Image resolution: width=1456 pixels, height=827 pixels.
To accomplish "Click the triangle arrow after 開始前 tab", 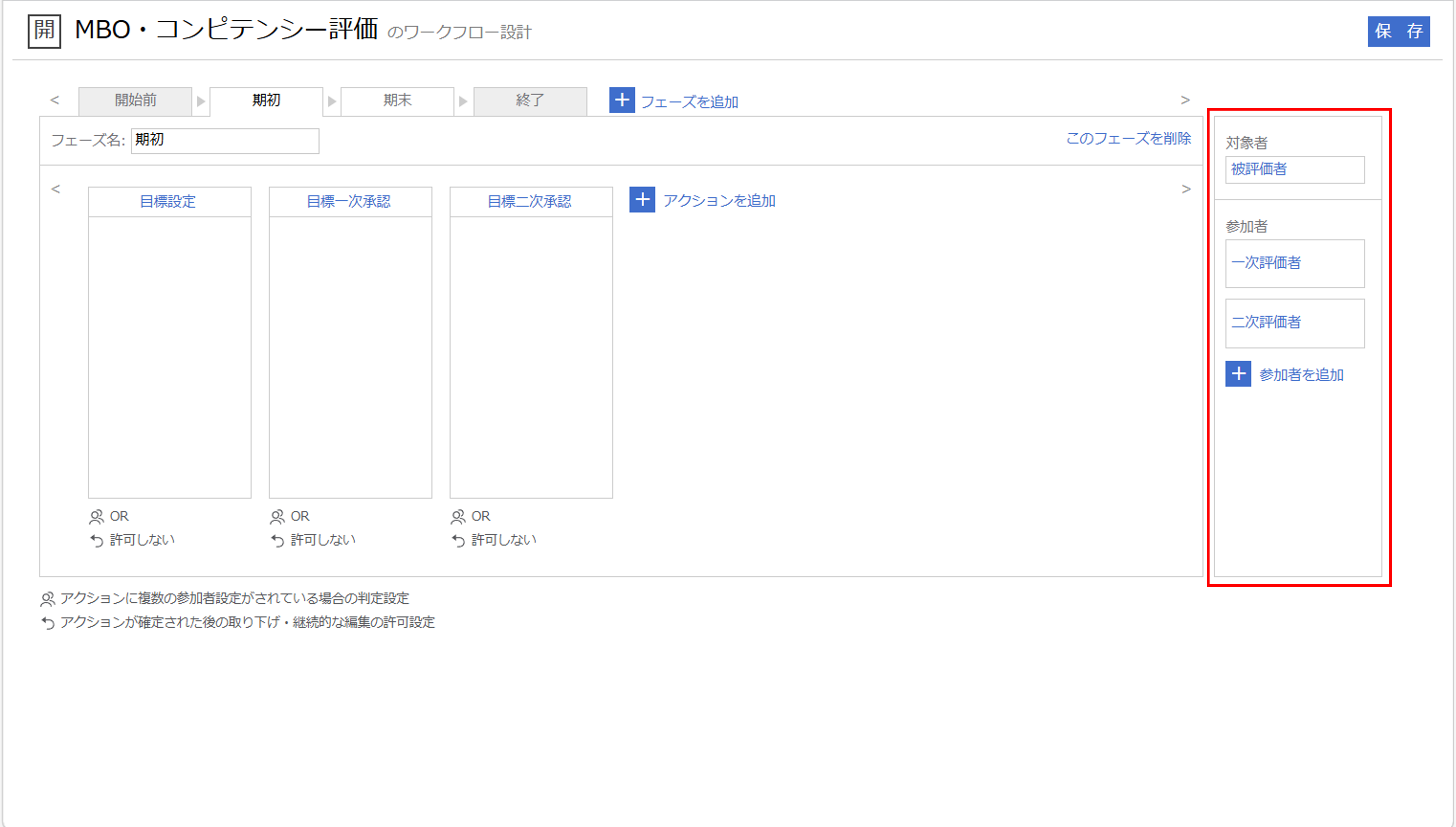I will [200, 102].
